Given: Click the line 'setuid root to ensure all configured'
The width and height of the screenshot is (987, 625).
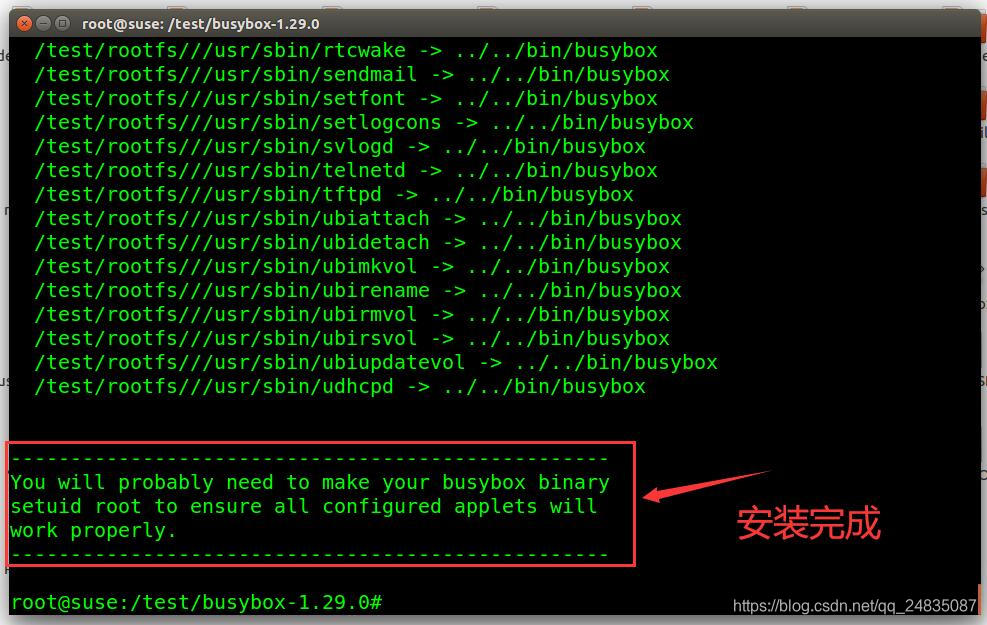Looking at the screenshot, I should [x=303, y=507].
